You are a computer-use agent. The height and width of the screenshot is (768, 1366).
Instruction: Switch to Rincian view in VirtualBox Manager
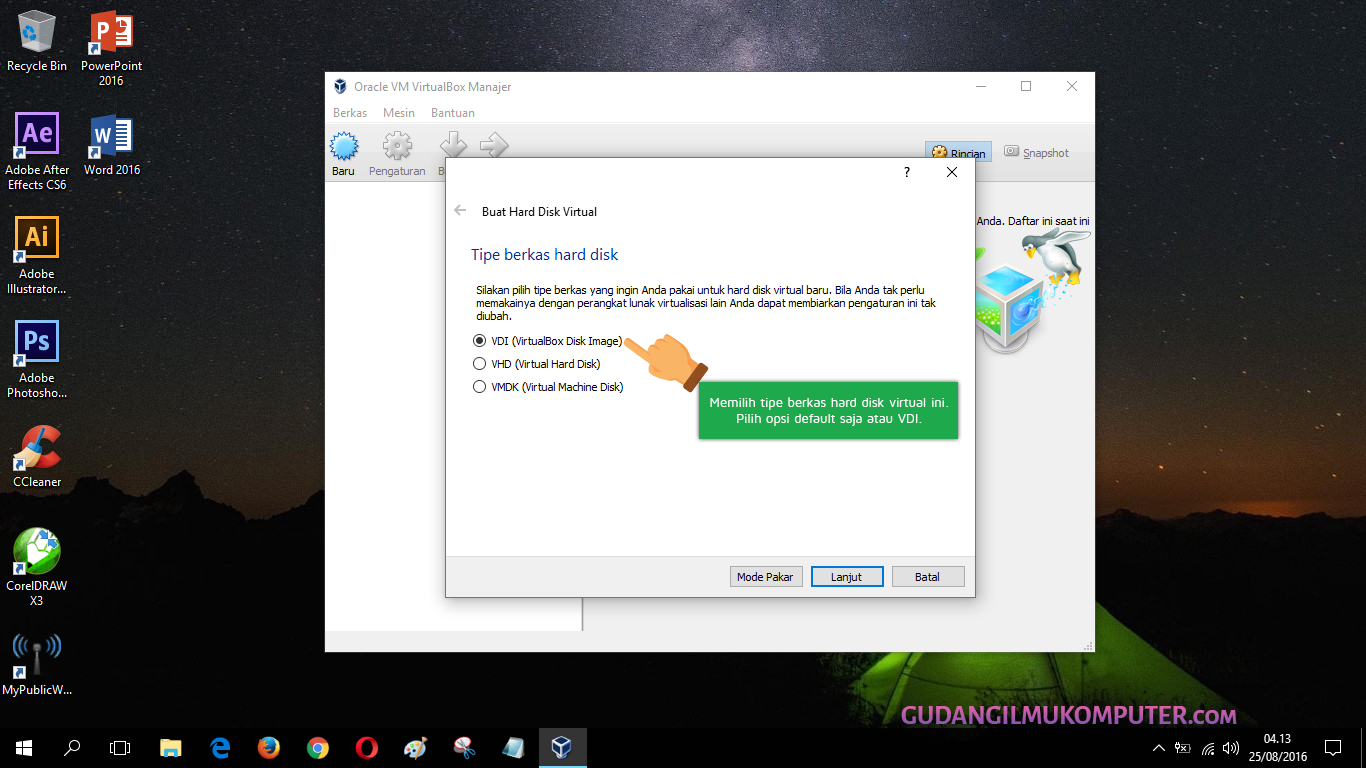[958, 152]
